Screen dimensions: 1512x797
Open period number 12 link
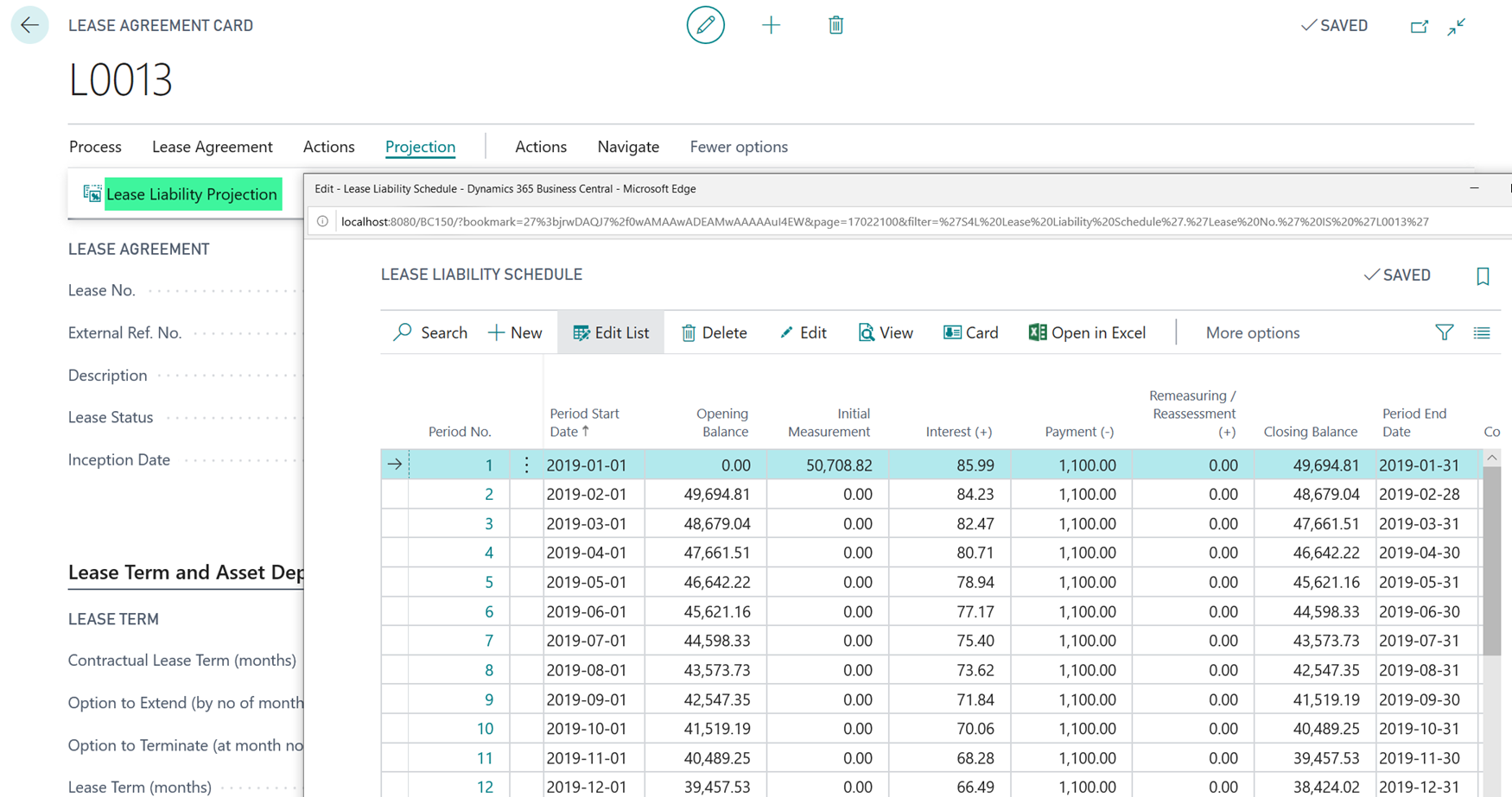point(485,787)
